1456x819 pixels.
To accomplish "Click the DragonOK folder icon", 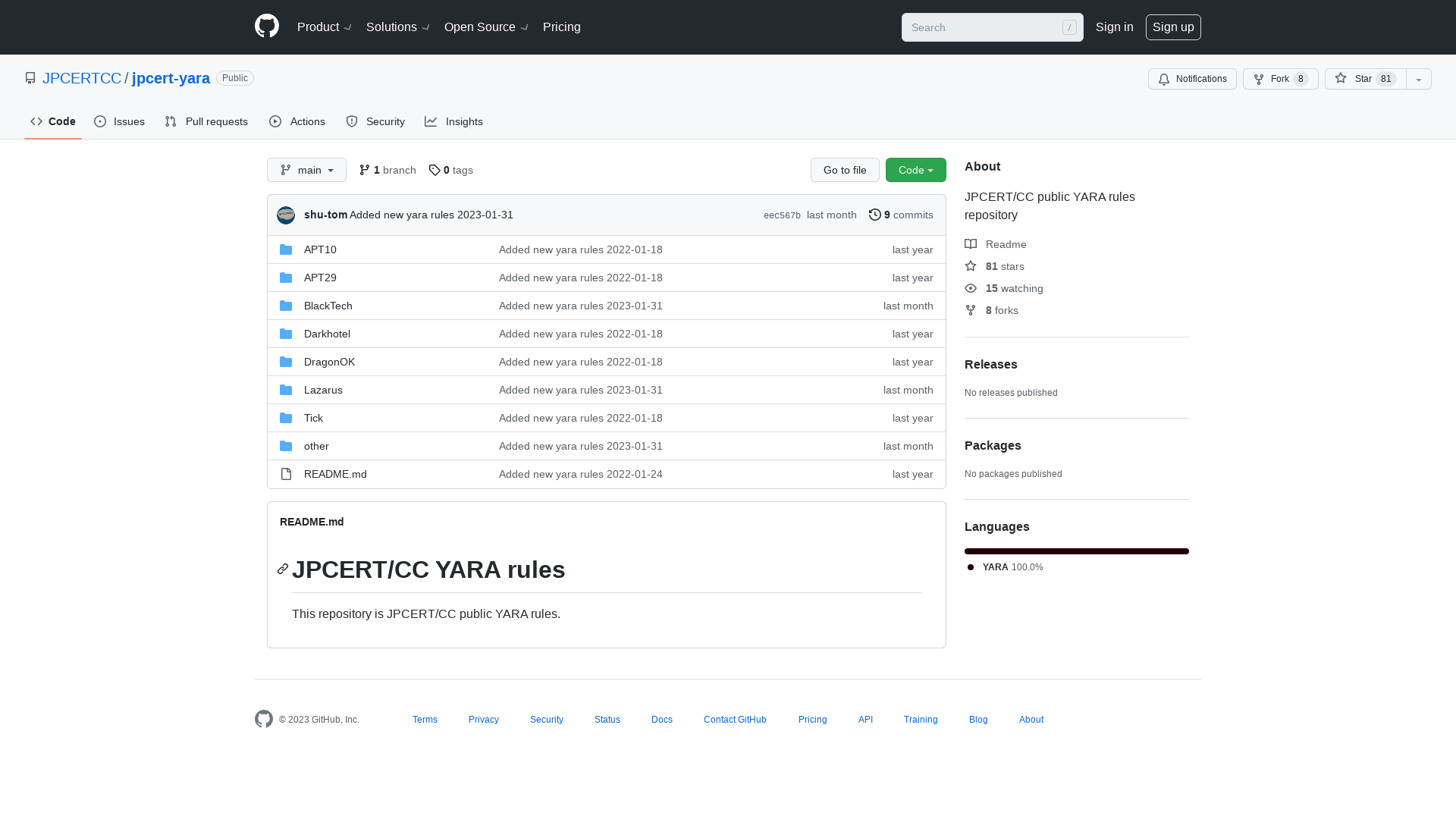I will 286,362.
